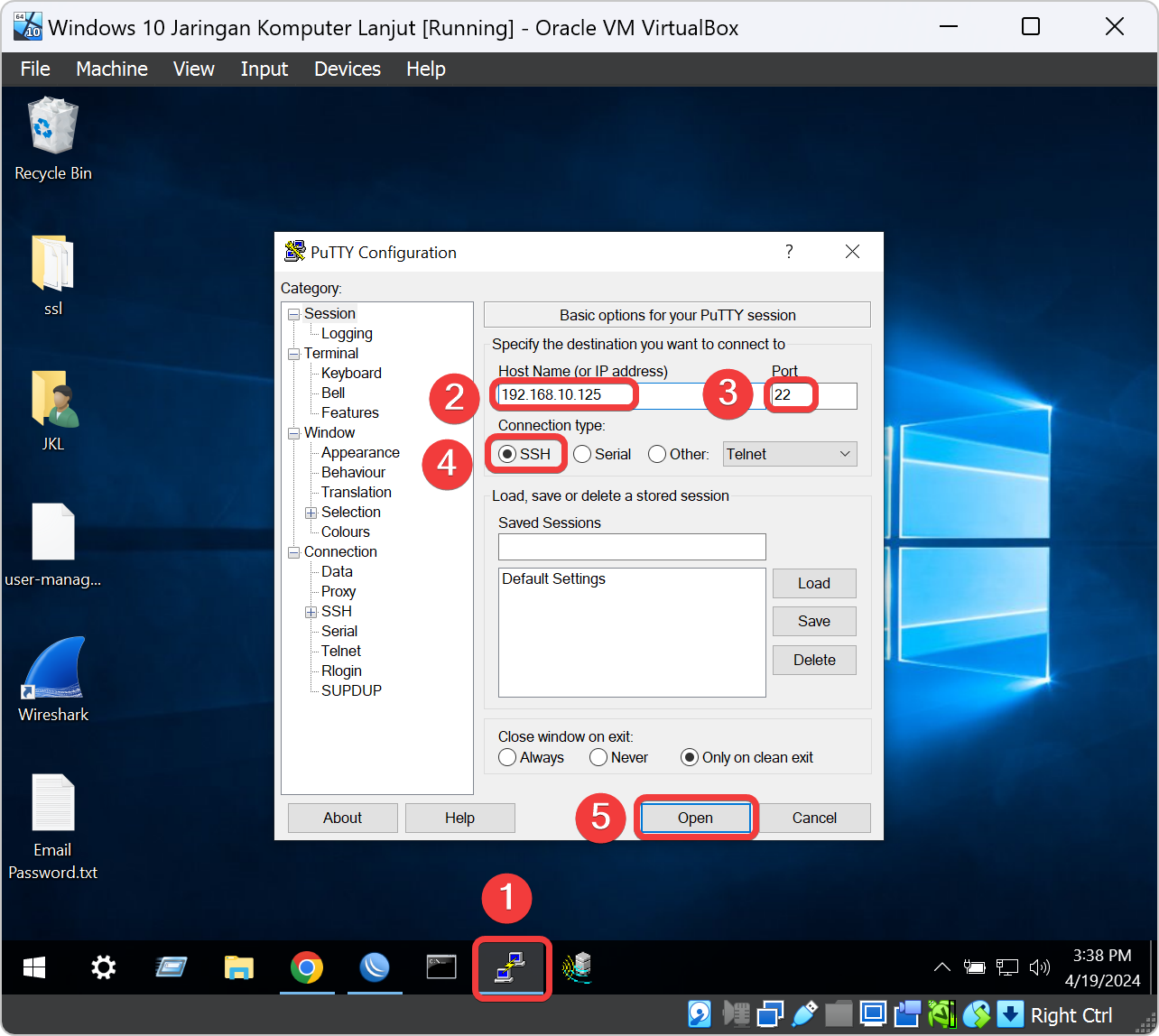Collapse the Terminal tree node
This screenshot has width=1159, height=1036.
(x=293, y=354)
